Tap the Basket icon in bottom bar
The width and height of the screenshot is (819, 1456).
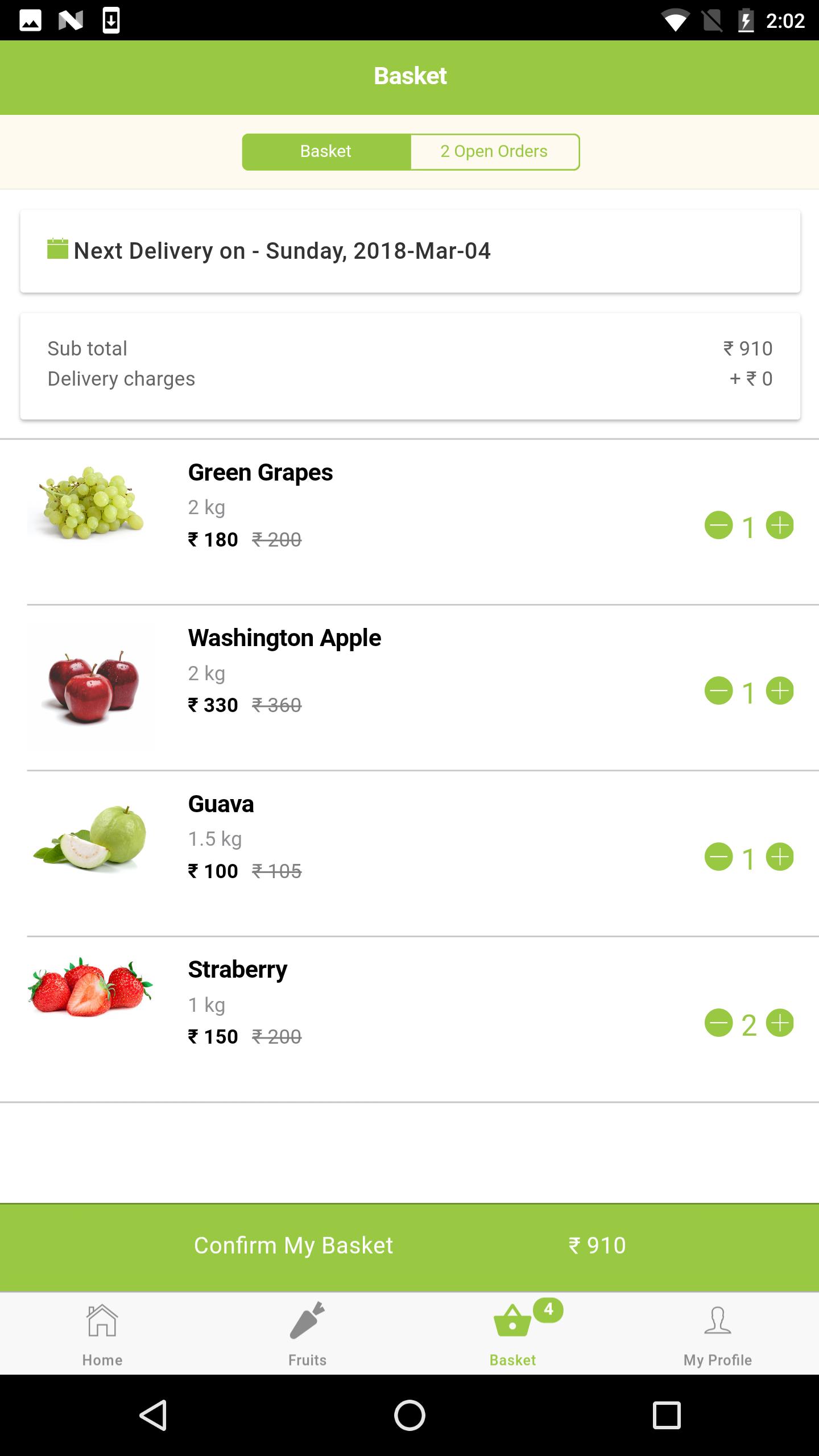pos(512,1334)
